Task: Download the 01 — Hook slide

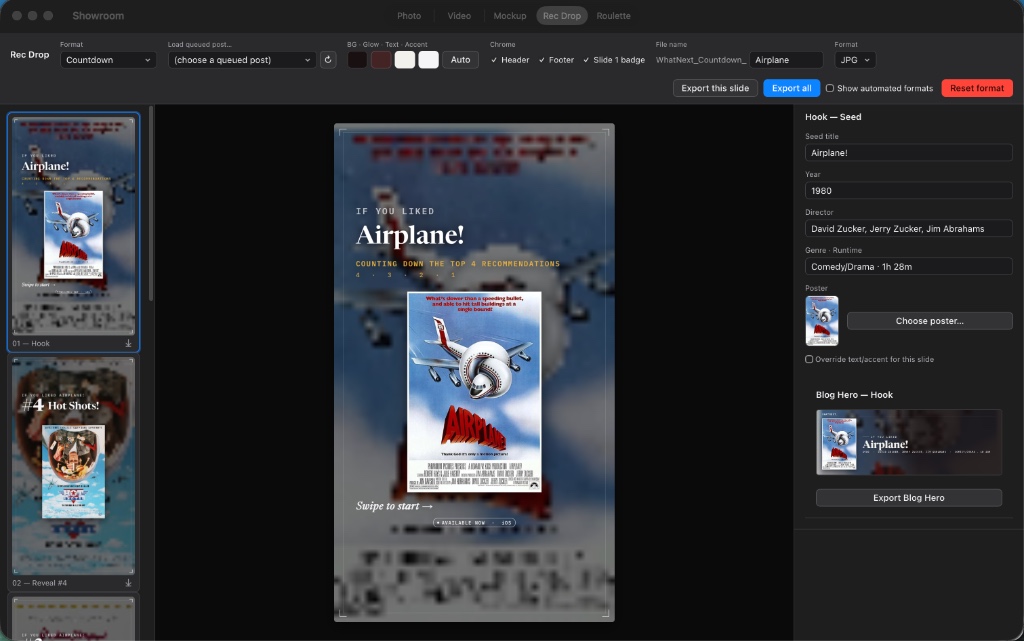Action: 129,343
